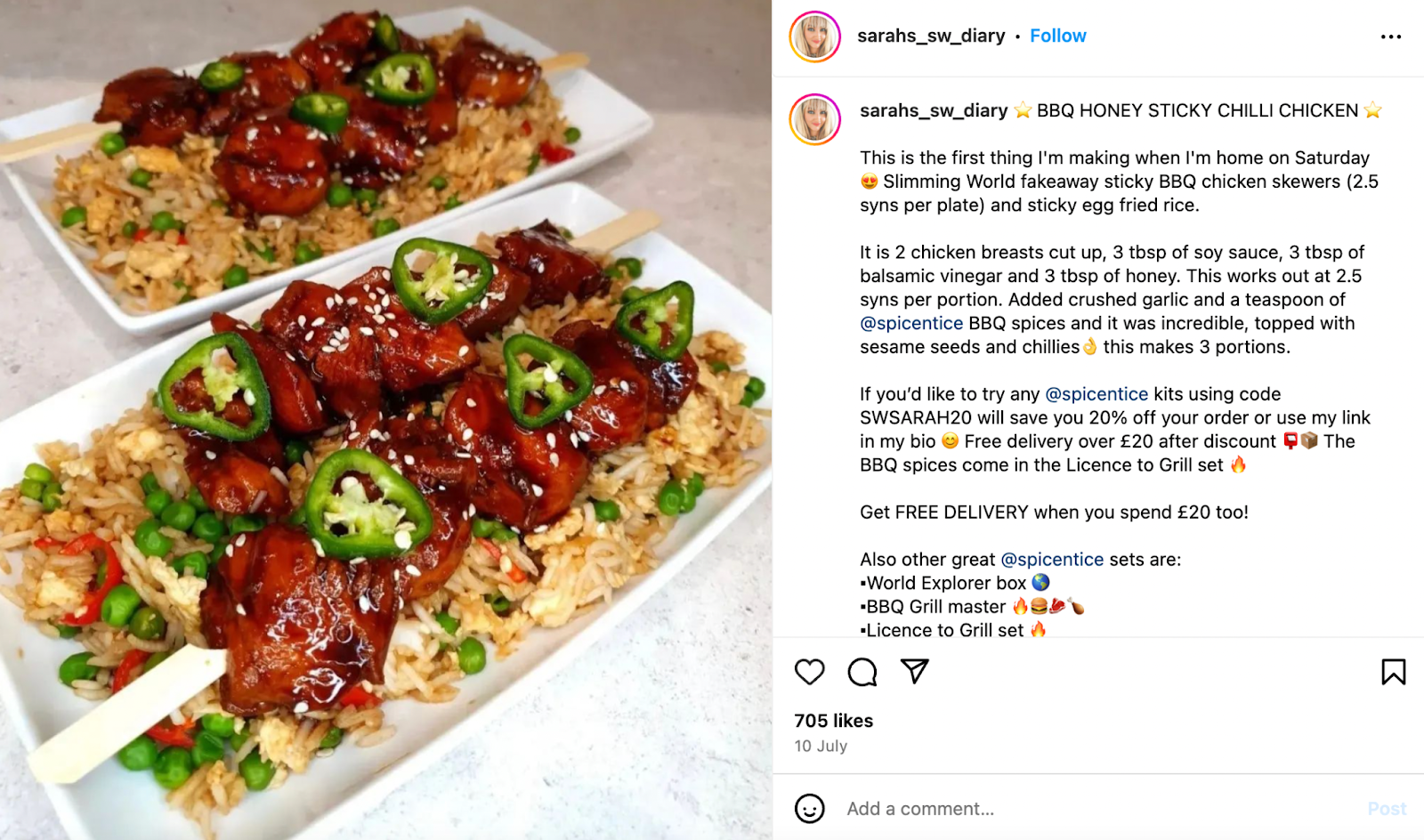The width and height of the screenshot is (1424, 840).
Task: Open the emoji picker smiley icon
Action: (809, 809)
